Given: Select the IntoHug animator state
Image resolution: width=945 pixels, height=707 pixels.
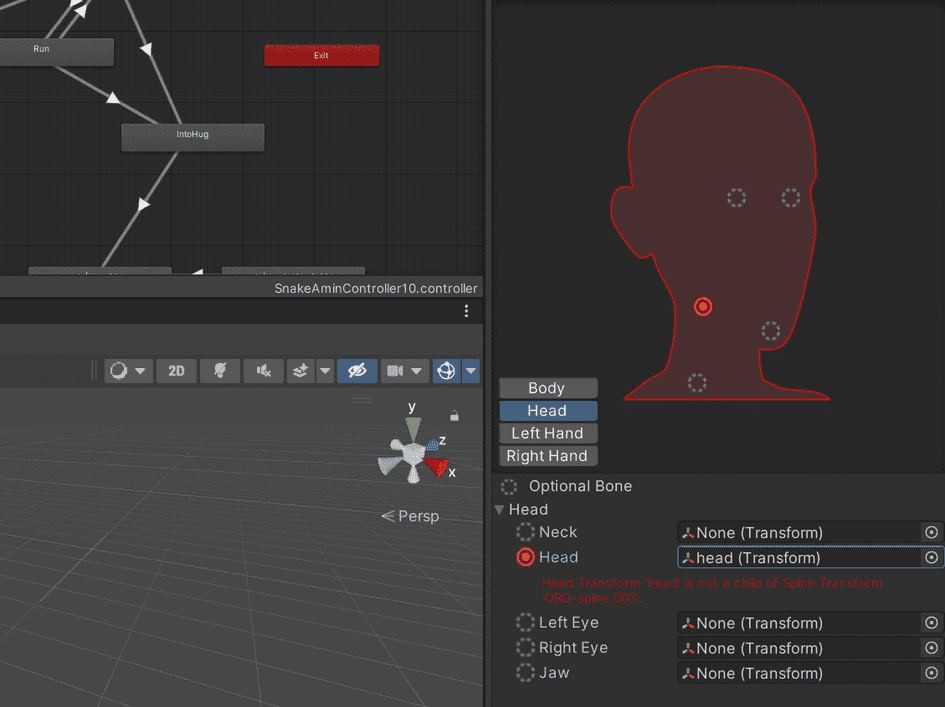Looking at the screenshot, I should pyautogui.click(x=193, y=137).
